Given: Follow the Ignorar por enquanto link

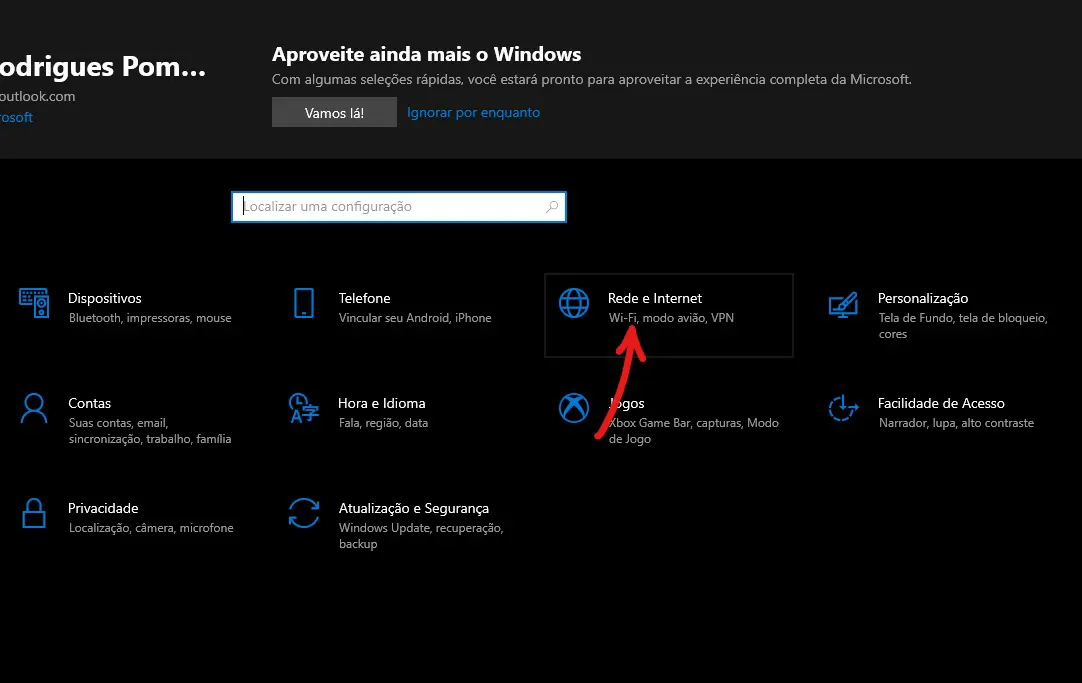Looking at the screenshot, I should point(473,112).
